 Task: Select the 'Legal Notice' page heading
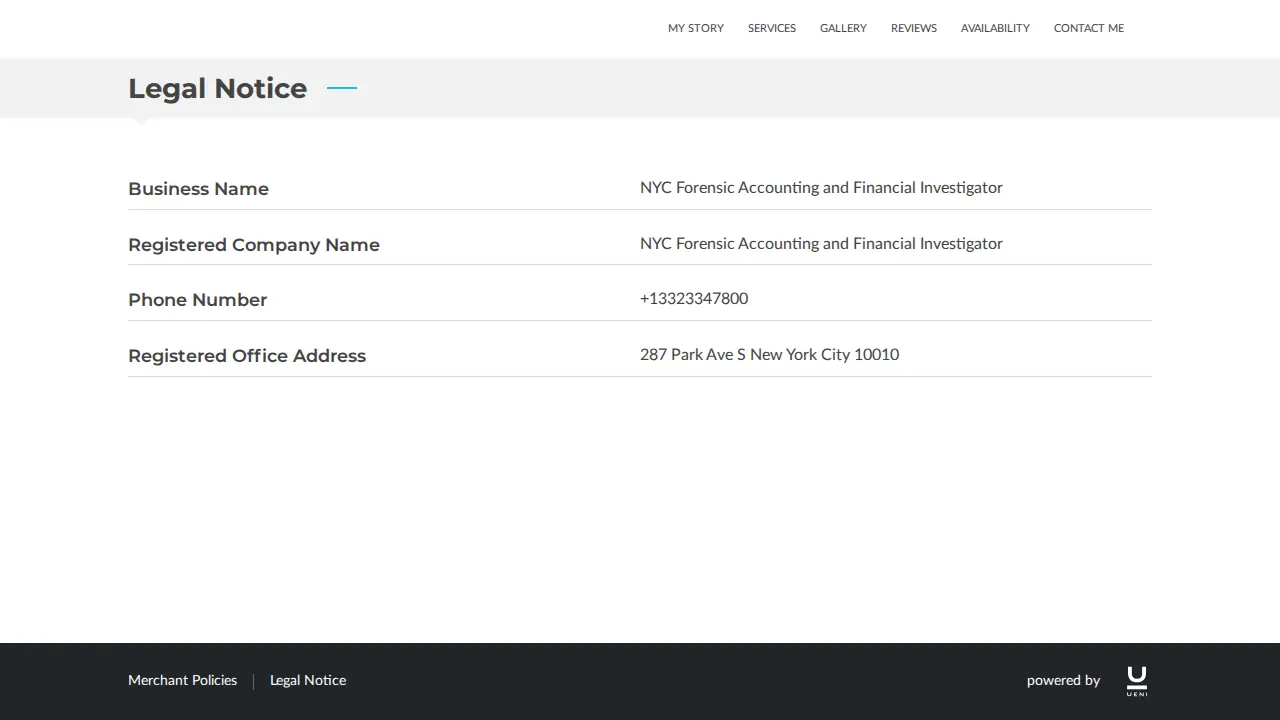coord(218,88)
